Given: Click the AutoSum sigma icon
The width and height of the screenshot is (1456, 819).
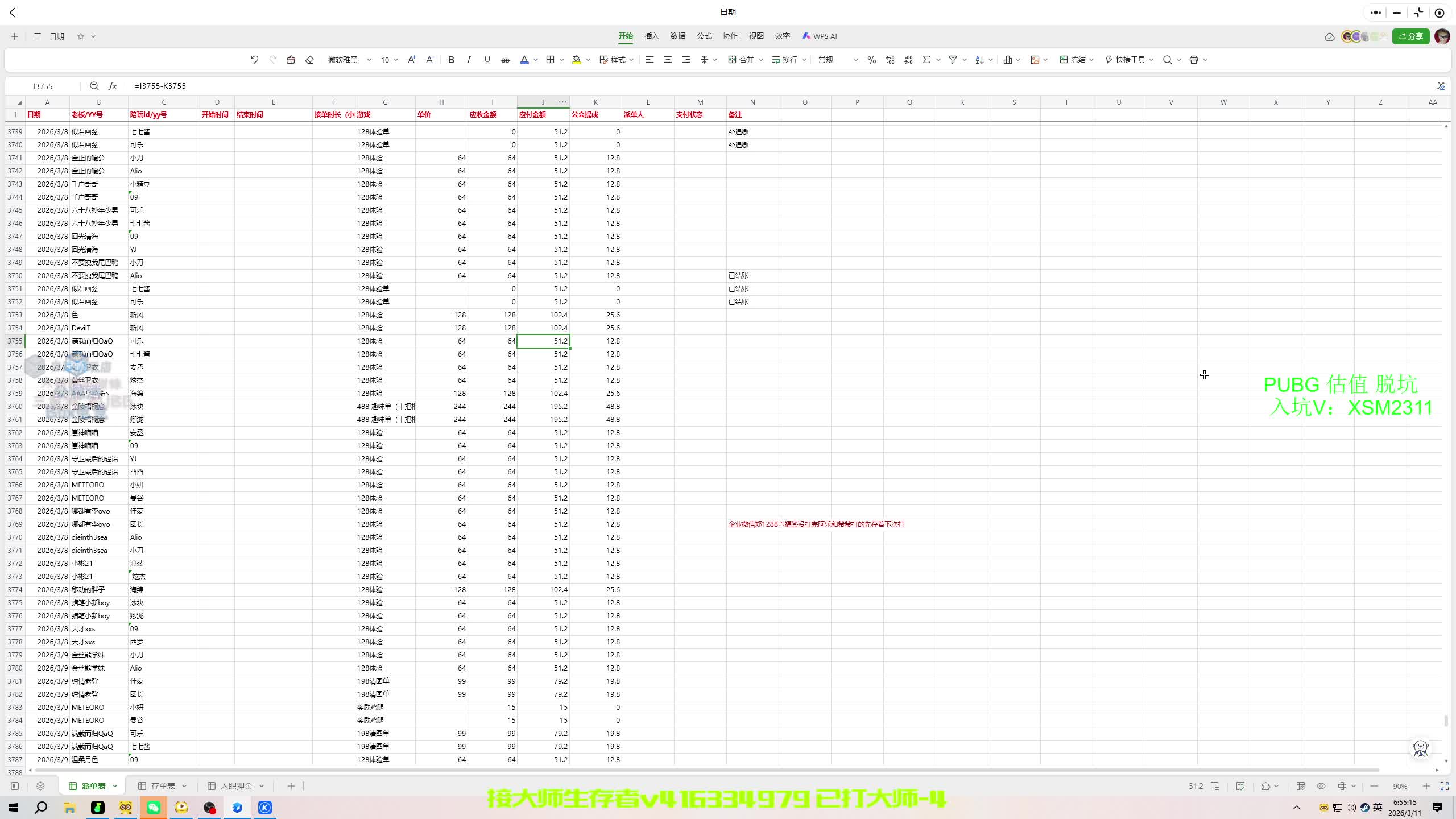Looking at the screenshot, I should click(x=926, y=60).
